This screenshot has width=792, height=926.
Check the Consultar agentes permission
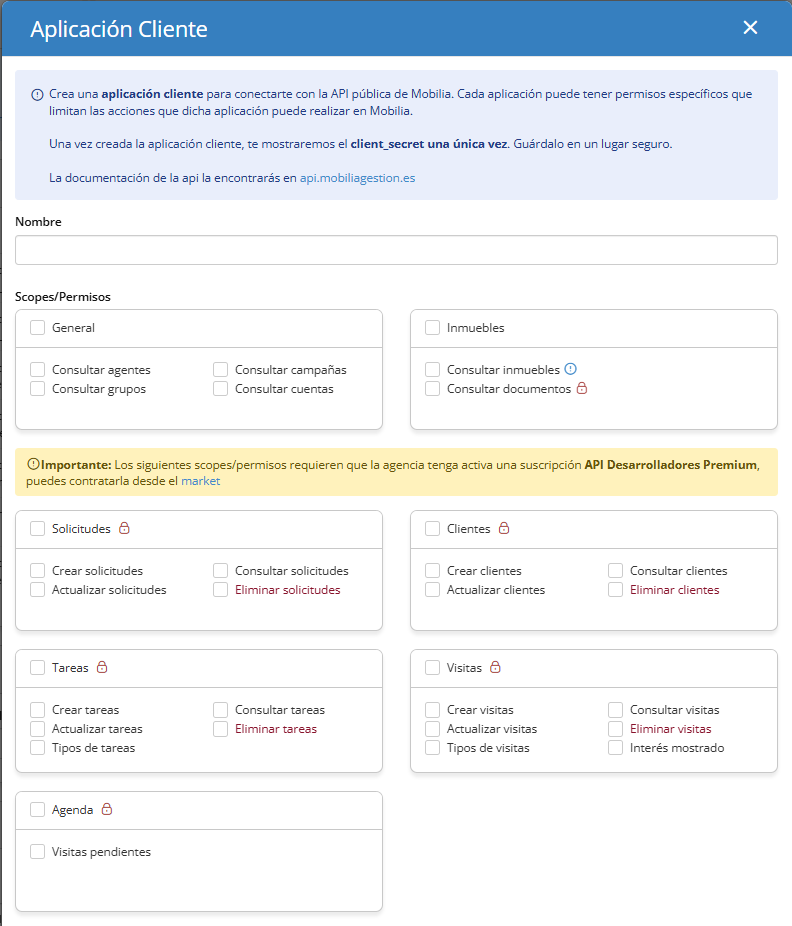pos(38,369)
